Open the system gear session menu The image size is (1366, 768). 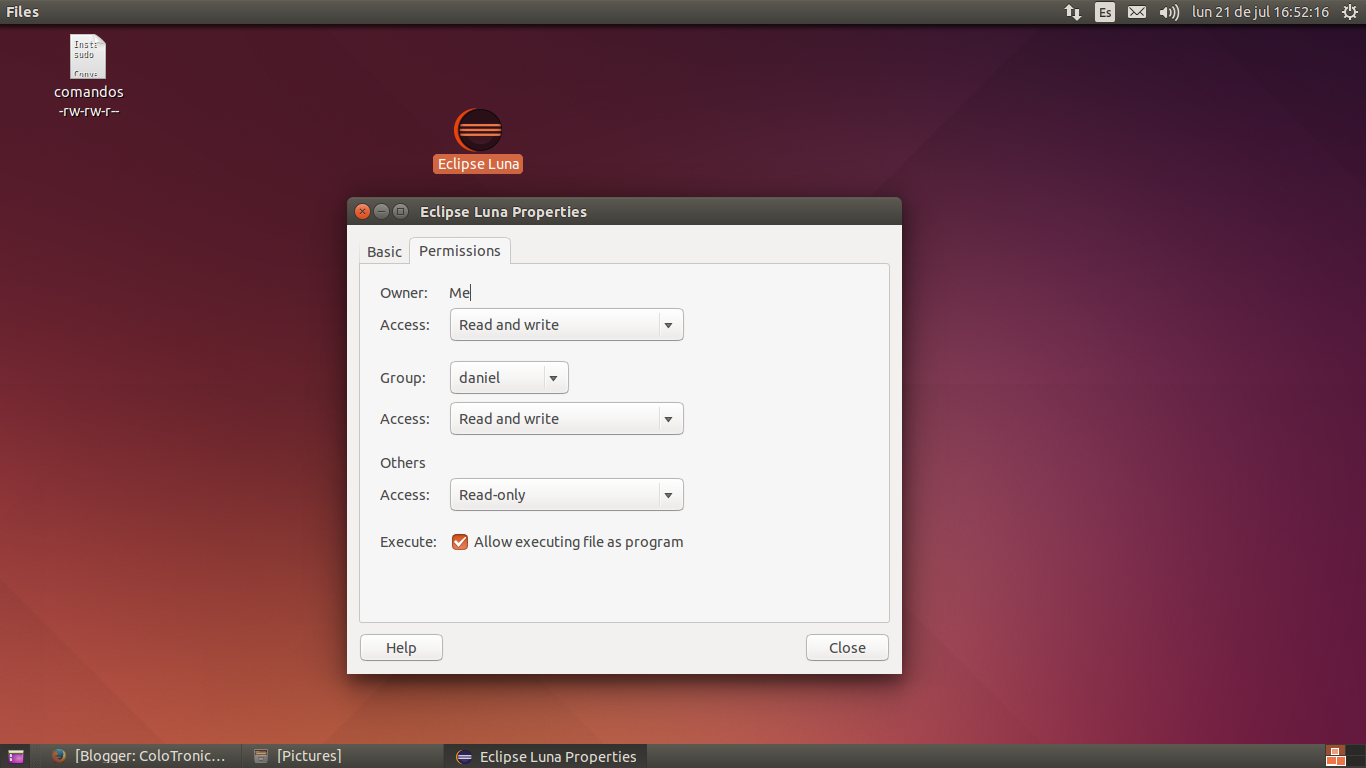coord(1350,12)
